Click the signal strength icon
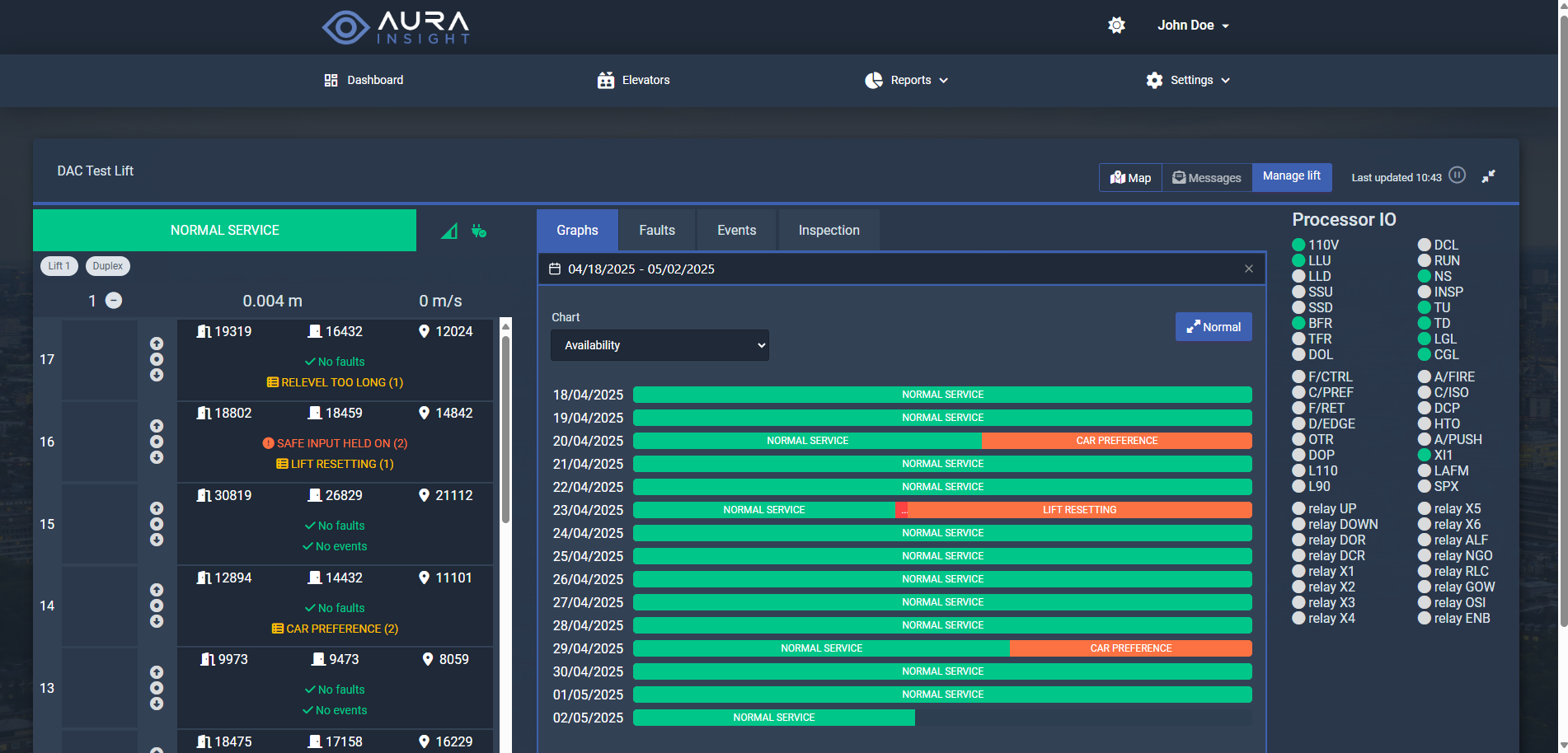 pos(449,231)
